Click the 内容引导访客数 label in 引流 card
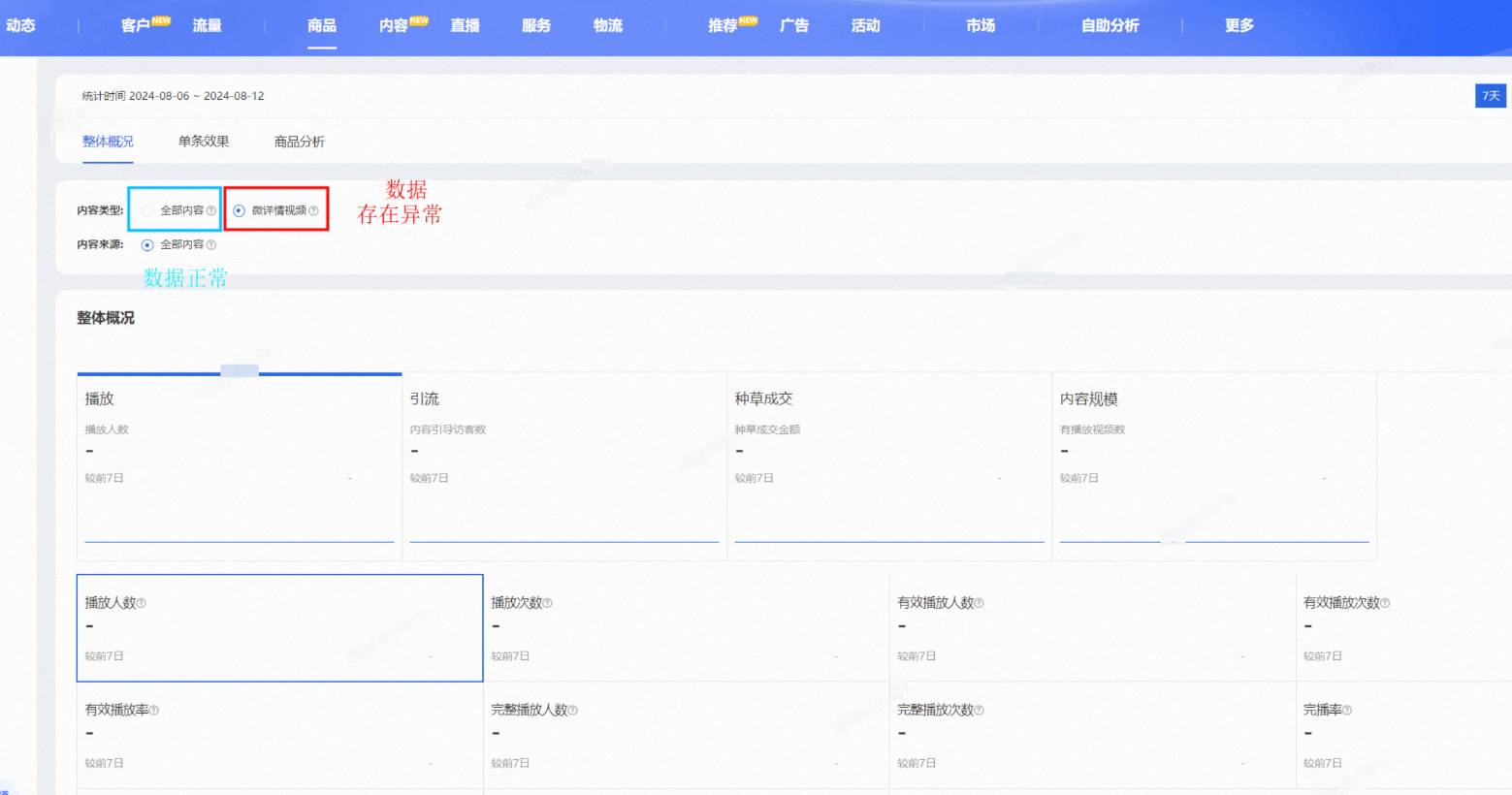The image size is (1512, 795). [447, 429]
